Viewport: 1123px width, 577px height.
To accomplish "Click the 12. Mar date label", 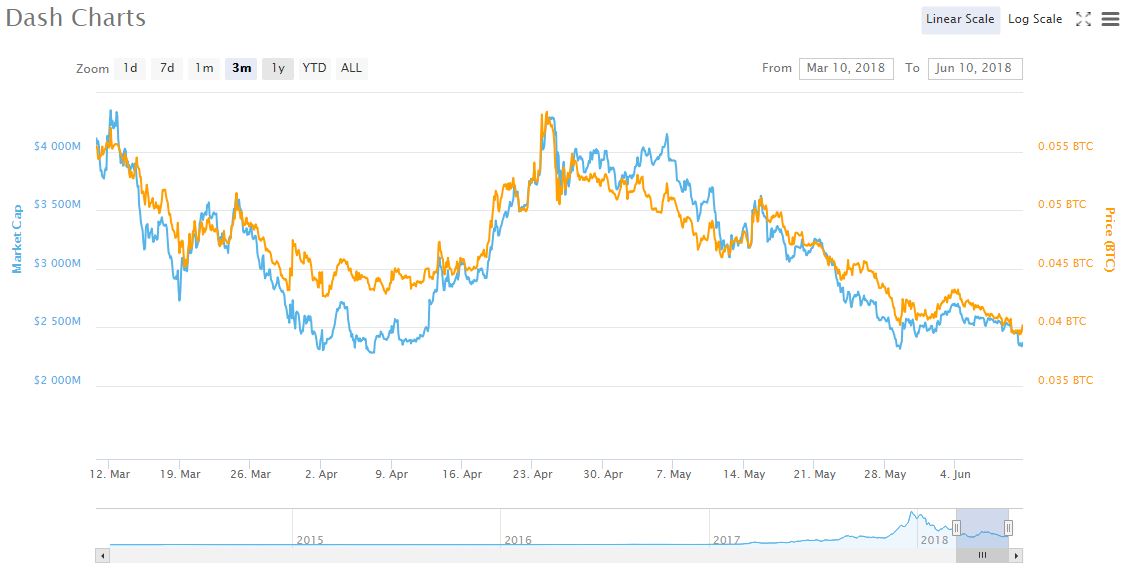I will [110, 474].
